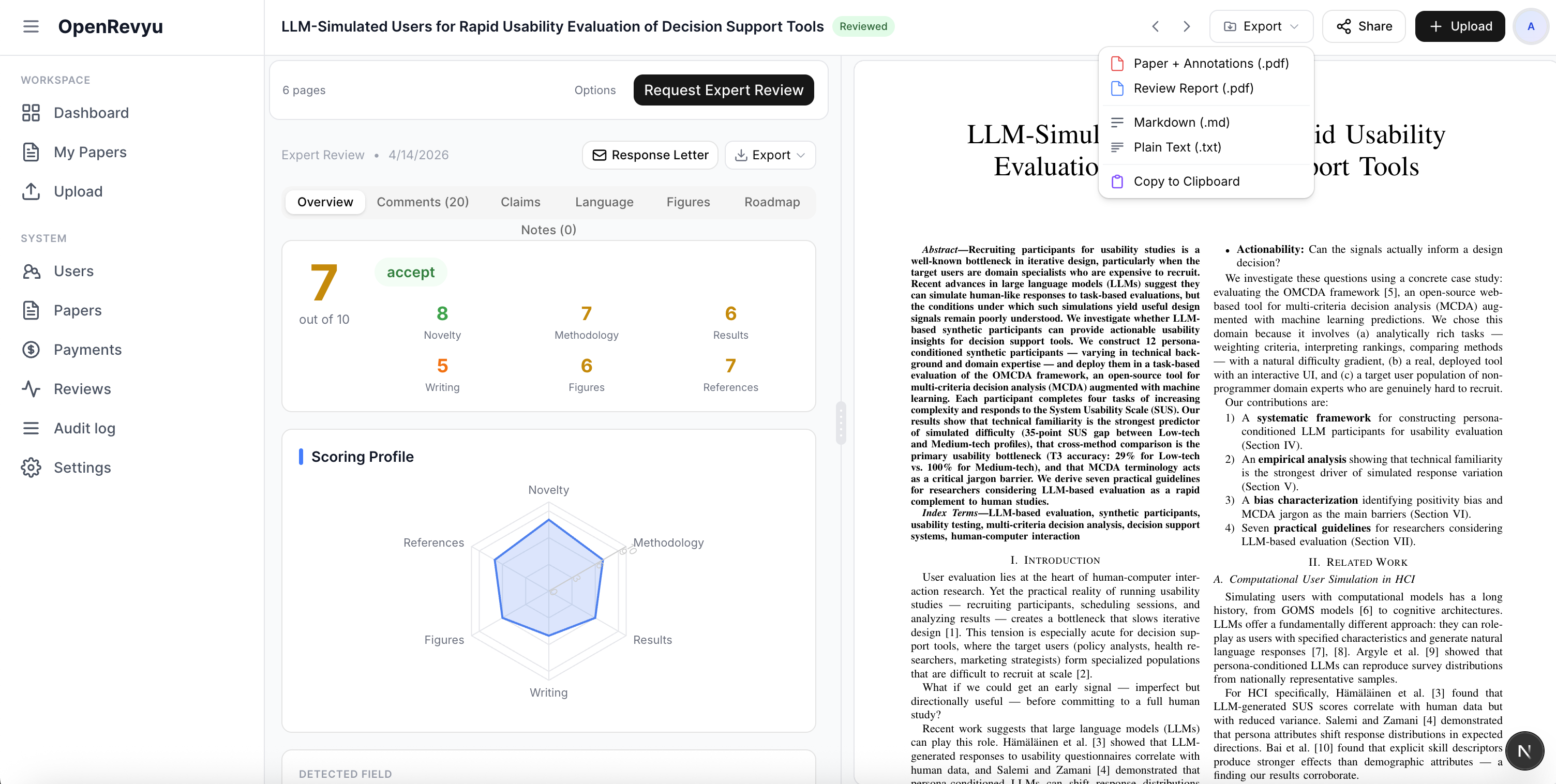The width and height of the screenshot is (1556, 784).
Task: Go to previous paper with left chevron
Action: pos(1156,26)
